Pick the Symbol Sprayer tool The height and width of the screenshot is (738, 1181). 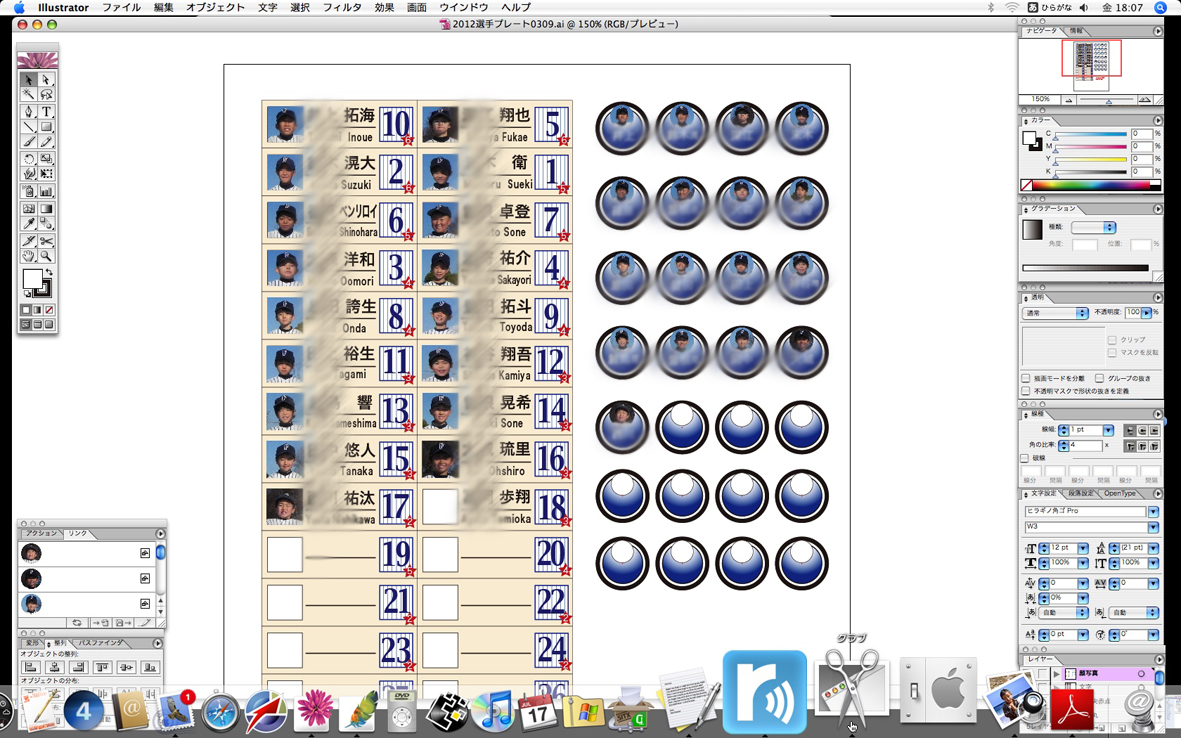point(29,191)
